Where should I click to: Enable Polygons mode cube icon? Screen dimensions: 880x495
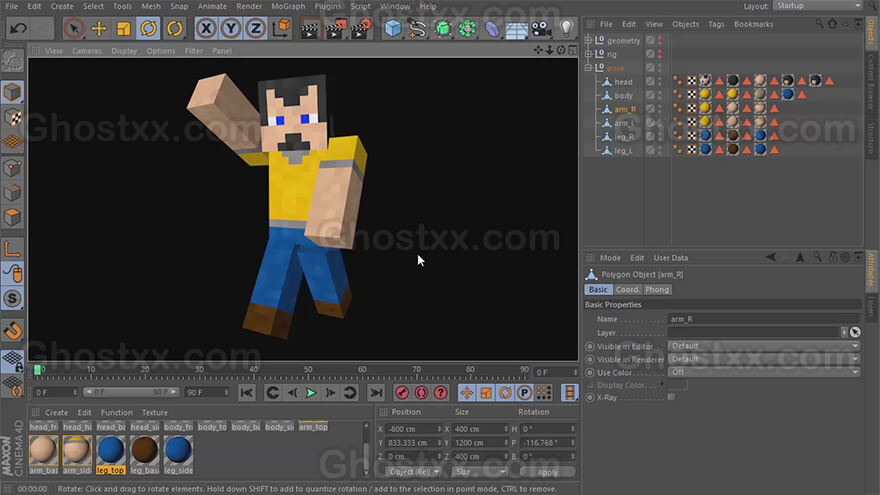(12, 217)
